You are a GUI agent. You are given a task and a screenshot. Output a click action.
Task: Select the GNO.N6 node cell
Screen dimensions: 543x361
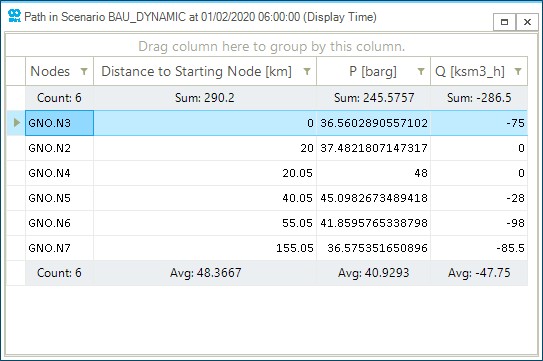click(x=59, y=223)
